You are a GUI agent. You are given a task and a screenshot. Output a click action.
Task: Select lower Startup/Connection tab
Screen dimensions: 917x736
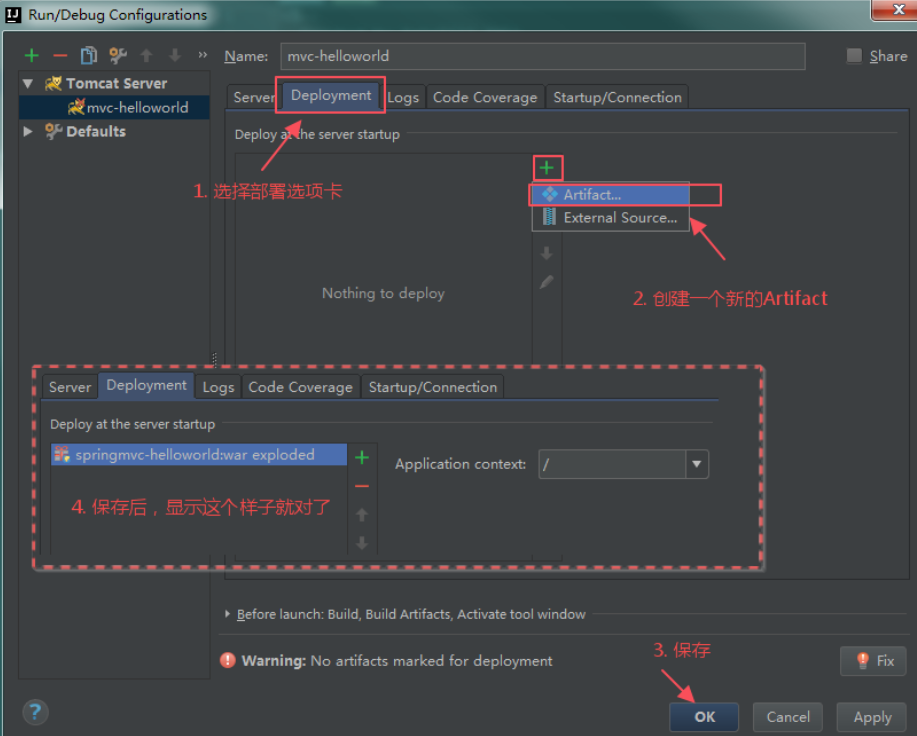point(433,387)
